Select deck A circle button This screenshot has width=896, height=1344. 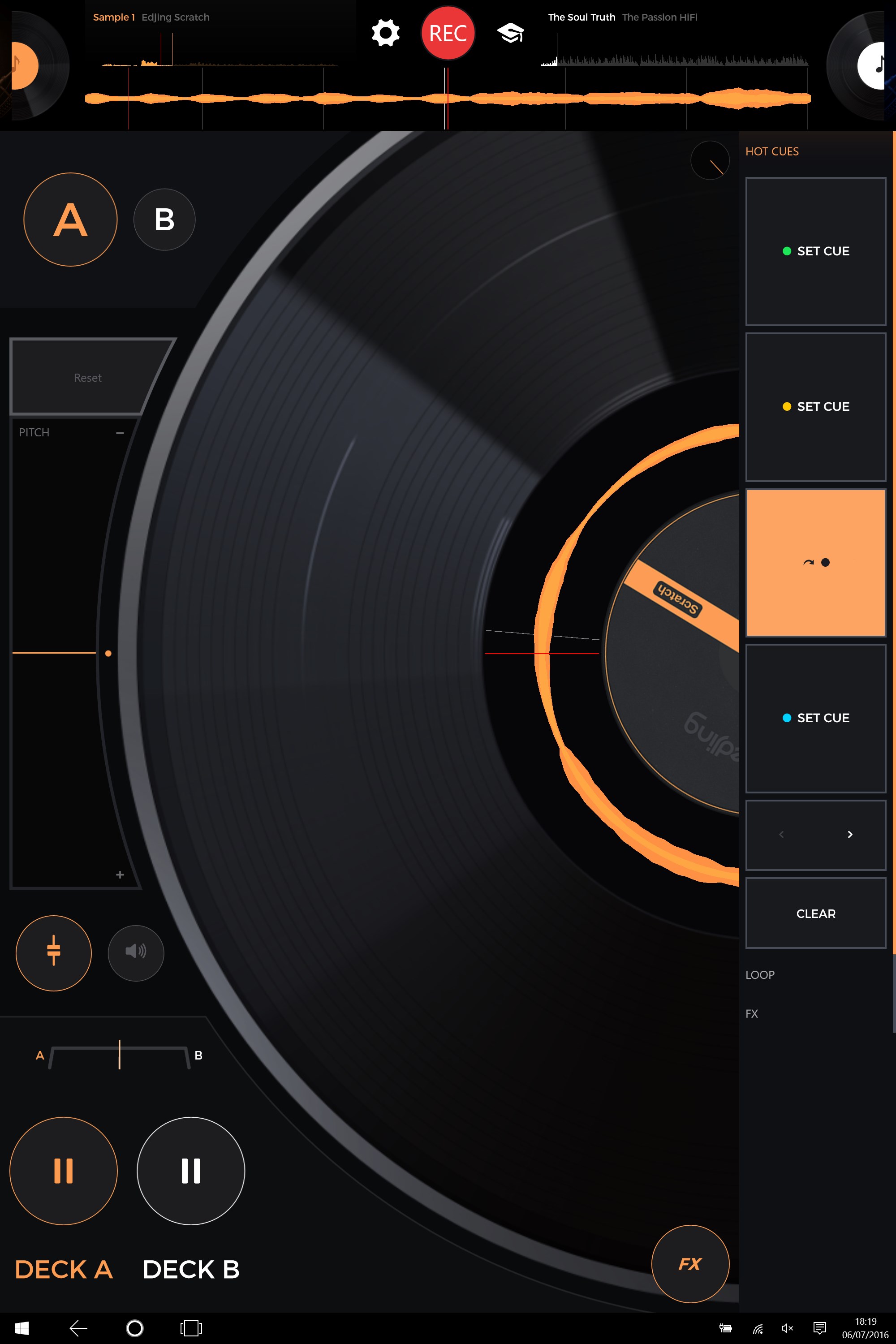click(70, 220)
